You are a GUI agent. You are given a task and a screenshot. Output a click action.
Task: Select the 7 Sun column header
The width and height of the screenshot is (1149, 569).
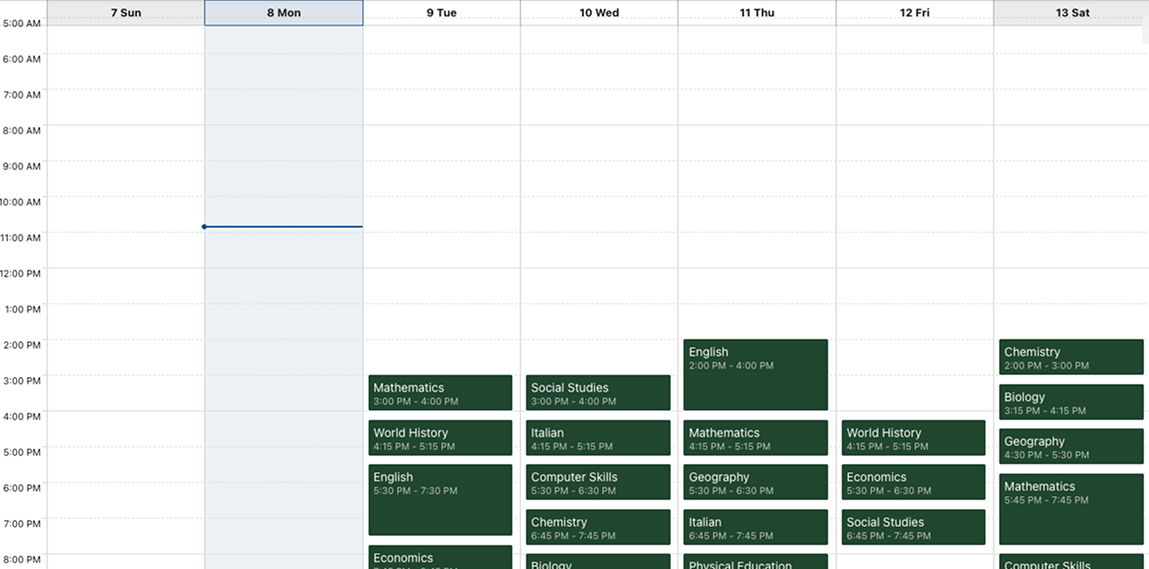coord(125,13)
